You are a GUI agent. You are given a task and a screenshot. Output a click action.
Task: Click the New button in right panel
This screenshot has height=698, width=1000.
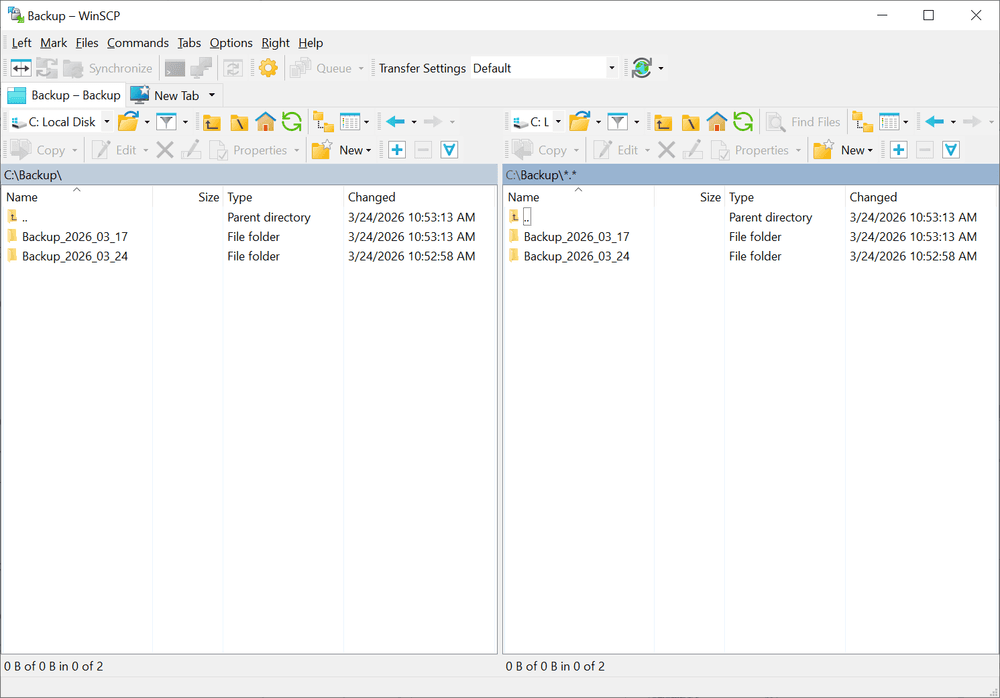tap(843, 150)
